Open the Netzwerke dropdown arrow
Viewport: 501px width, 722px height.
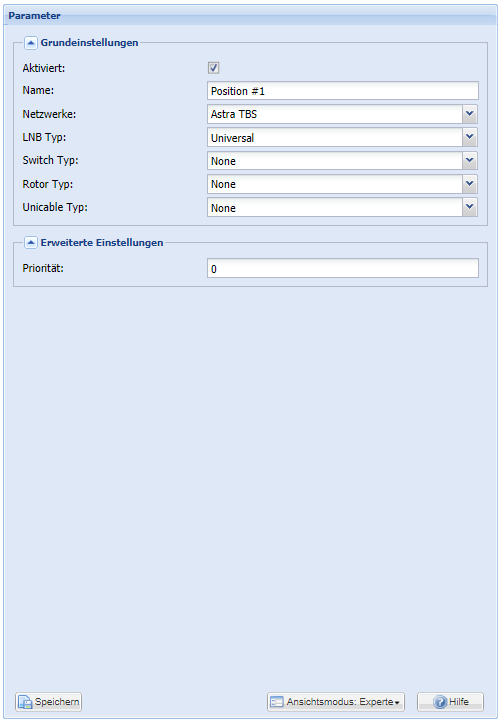click(x=470, y=114)
